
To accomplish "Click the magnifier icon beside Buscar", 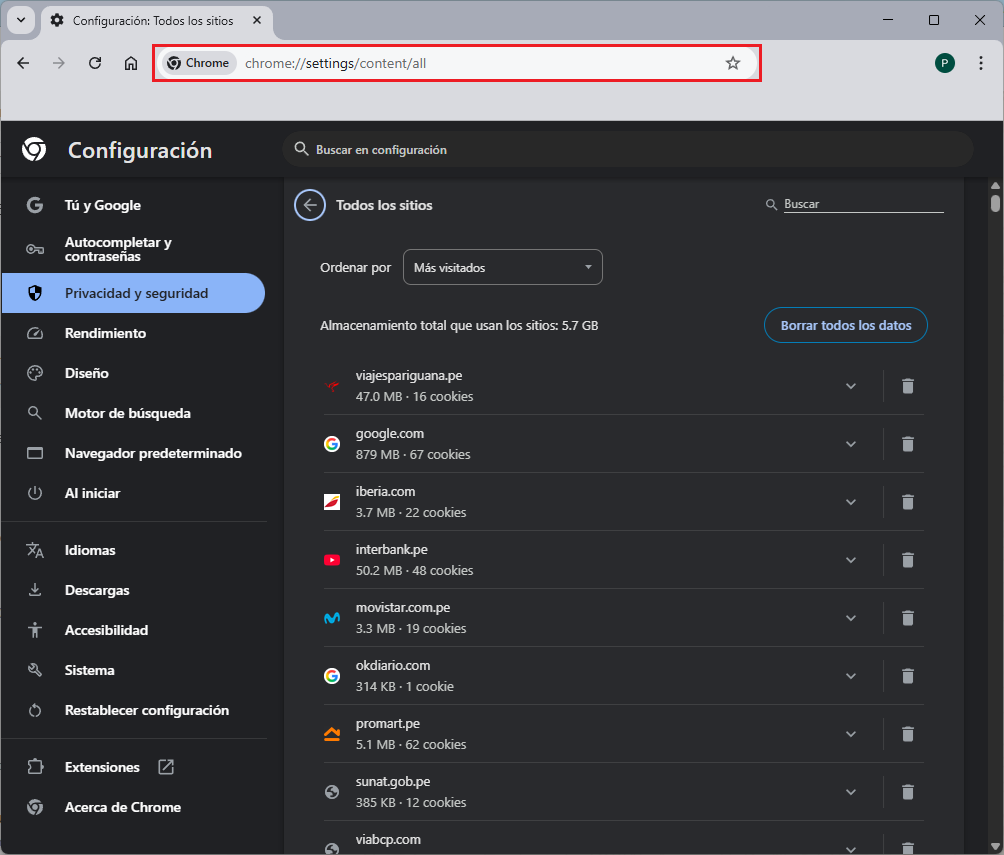I will pyautogui.click(x=772, y=204).
